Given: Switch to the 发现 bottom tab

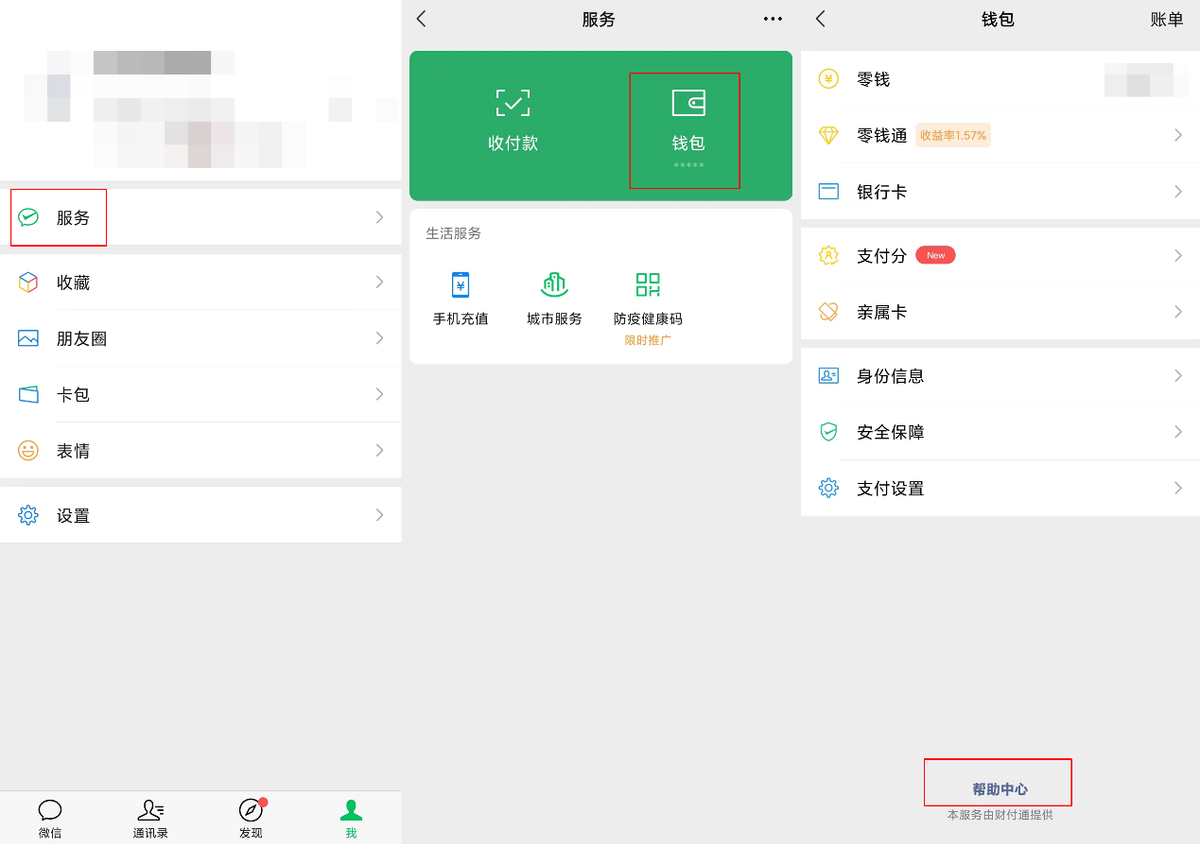Looking at the screenshot, I should coord(250,817).
